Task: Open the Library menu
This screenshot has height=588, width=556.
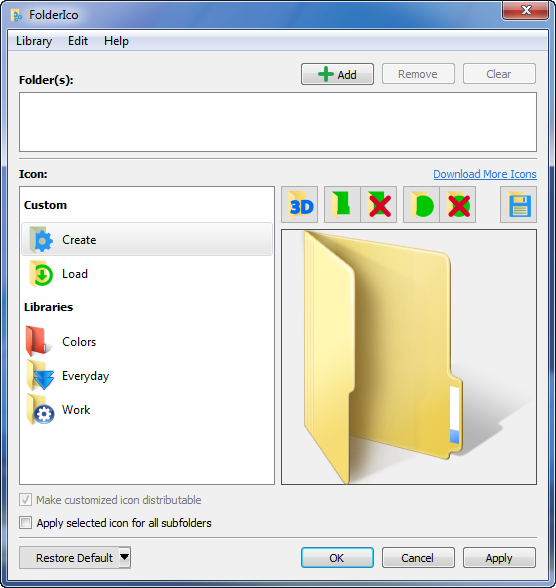Action: point(34,41)
